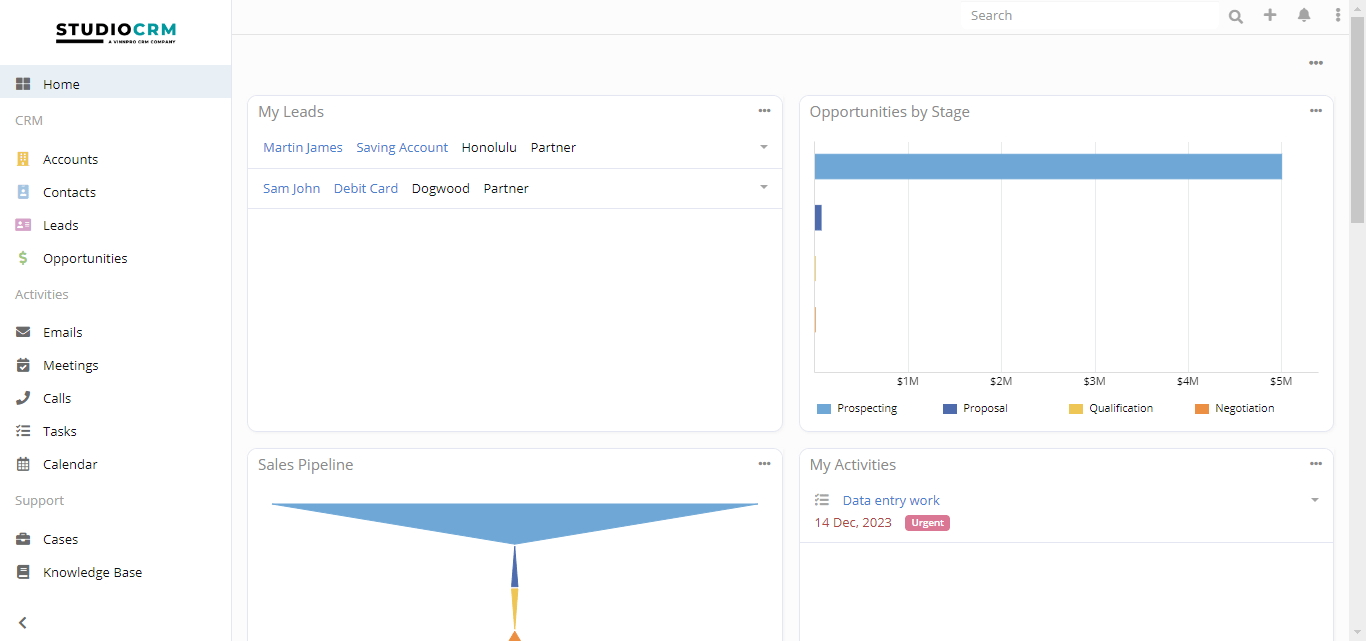Open the Martin James lead link
Image resolution: width=1366 pixels, height=641 pixels.
click(303, 147)
